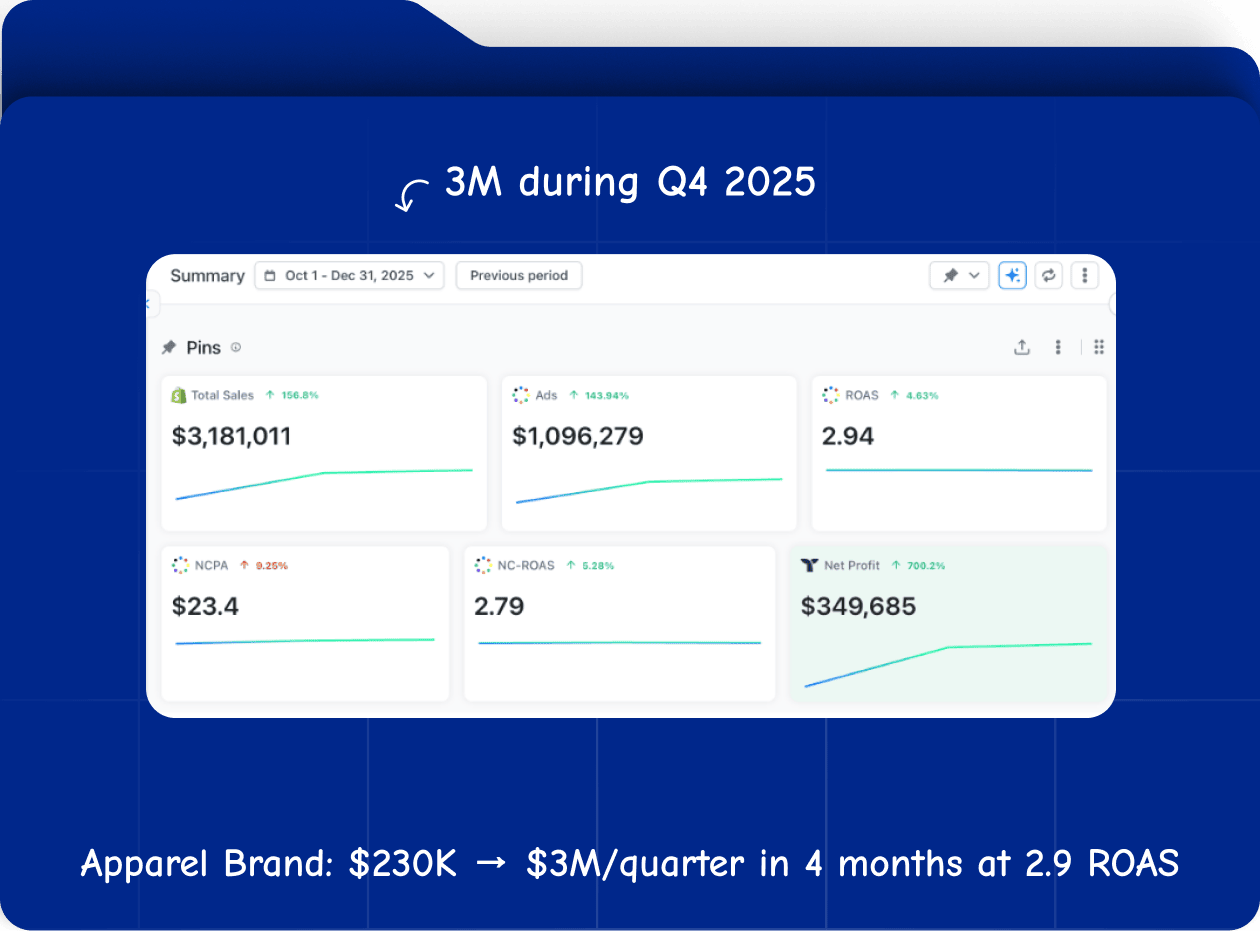Click the ROAS 2.94 metric card
The width and height of the screenshot is (1260, 931).
(x=958, y=452)
